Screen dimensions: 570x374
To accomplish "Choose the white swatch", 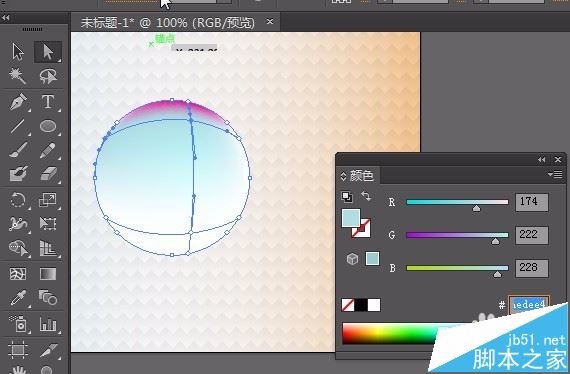I will click(x=374, y=305).
